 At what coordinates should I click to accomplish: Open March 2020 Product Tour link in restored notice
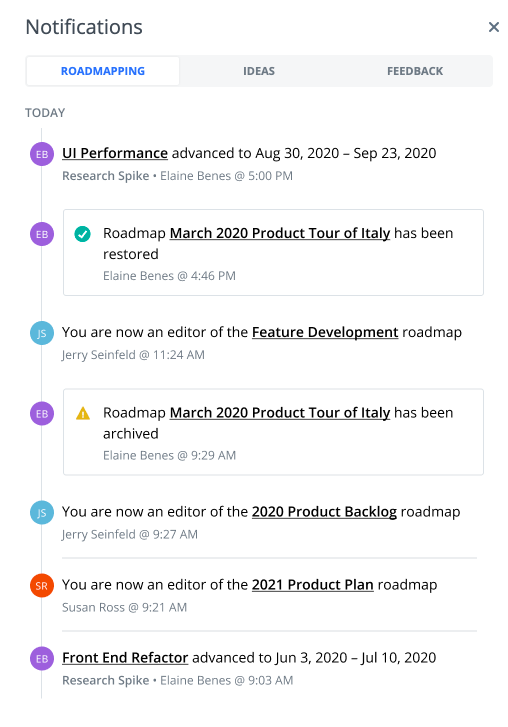click(x=279, y=233)
